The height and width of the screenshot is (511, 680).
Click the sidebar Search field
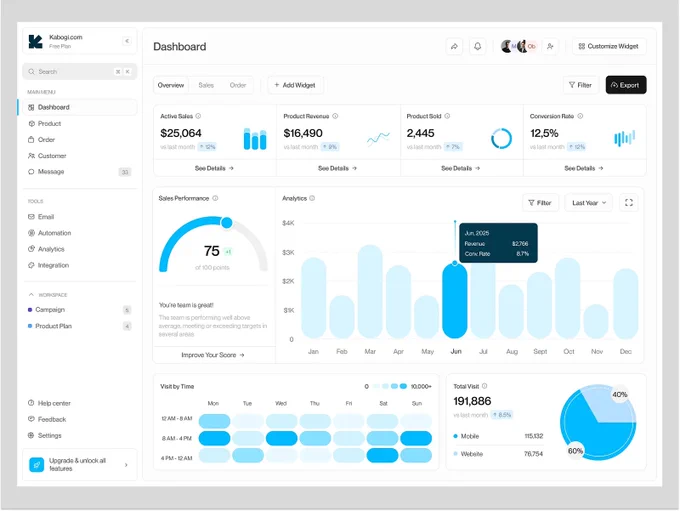pos(80,72)
